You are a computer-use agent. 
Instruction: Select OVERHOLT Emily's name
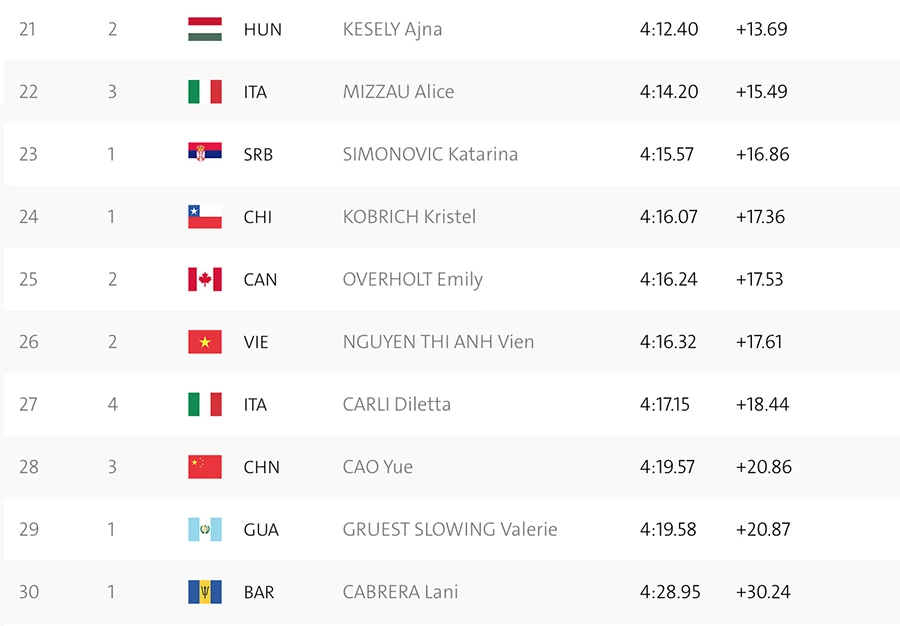click(x=412, y=279)
